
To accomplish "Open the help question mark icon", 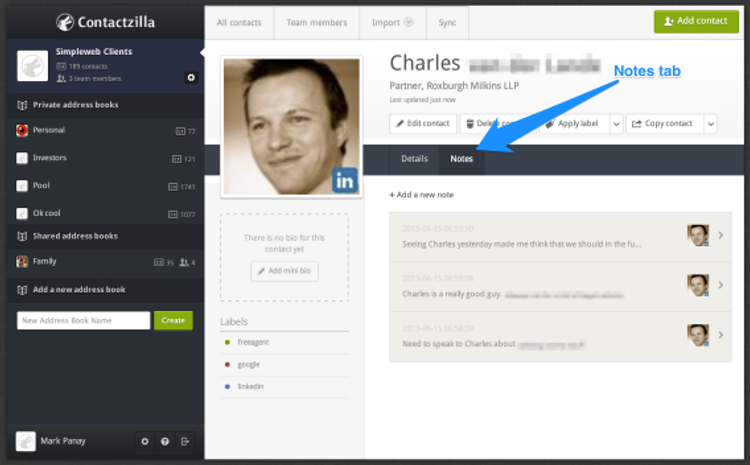I will [165, 442].
